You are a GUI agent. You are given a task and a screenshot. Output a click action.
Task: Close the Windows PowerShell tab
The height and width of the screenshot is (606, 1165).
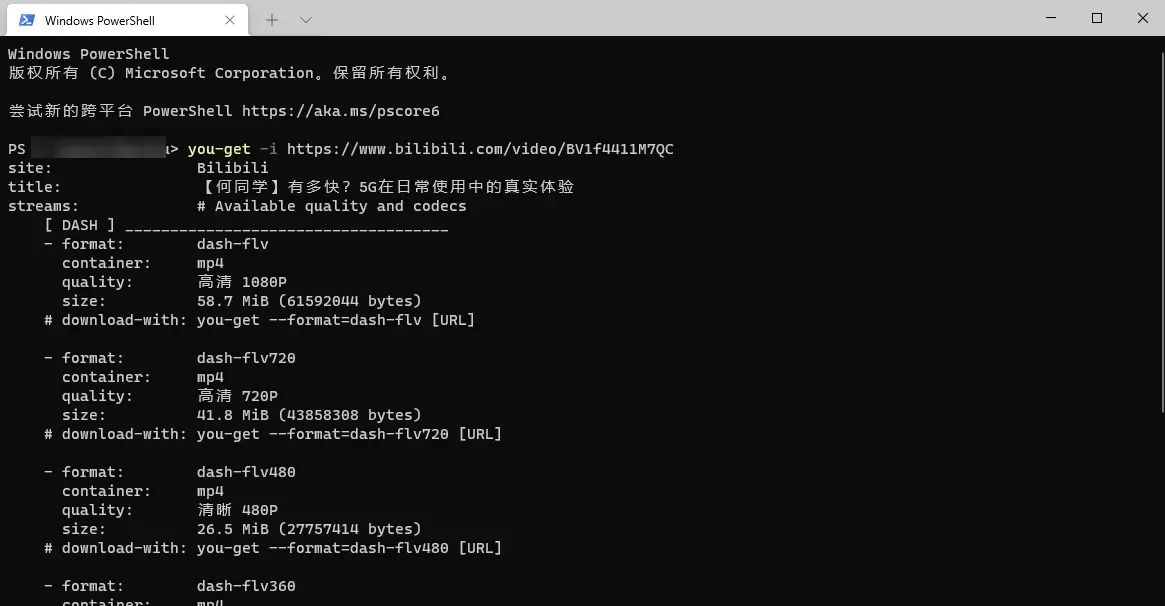[x=230, y=19]
